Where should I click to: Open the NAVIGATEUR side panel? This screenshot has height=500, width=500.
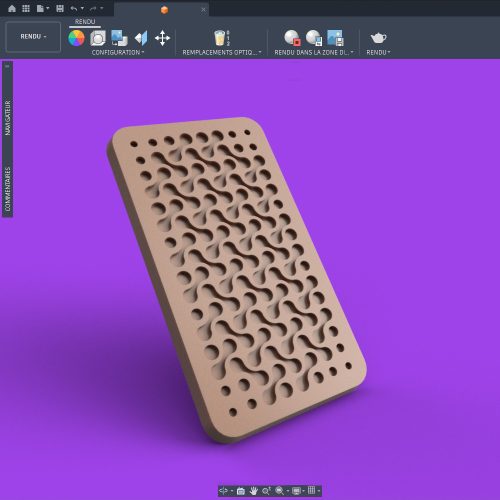coord(8,118)
